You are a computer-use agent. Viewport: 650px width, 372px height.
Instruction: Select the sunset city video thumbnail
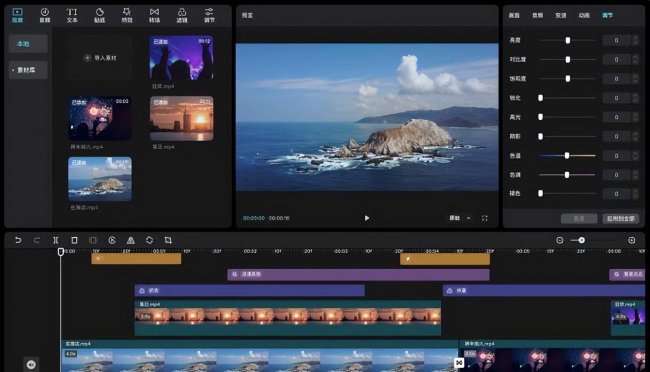[182, 118]
